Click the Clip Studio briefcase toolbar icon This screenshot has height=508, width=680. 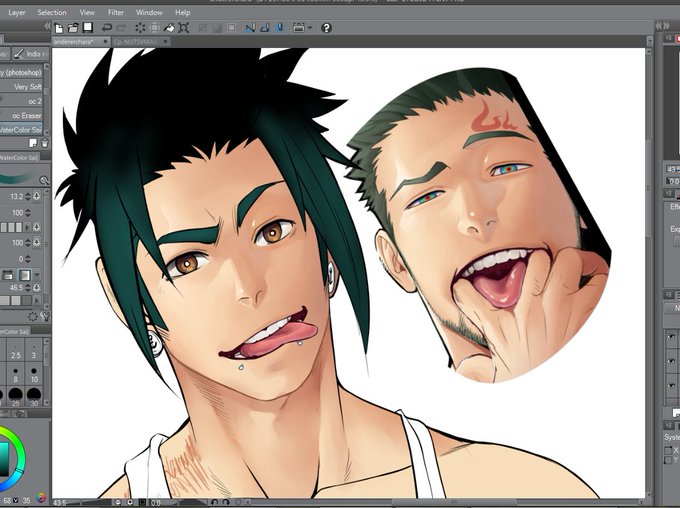(x=299, y=28)
